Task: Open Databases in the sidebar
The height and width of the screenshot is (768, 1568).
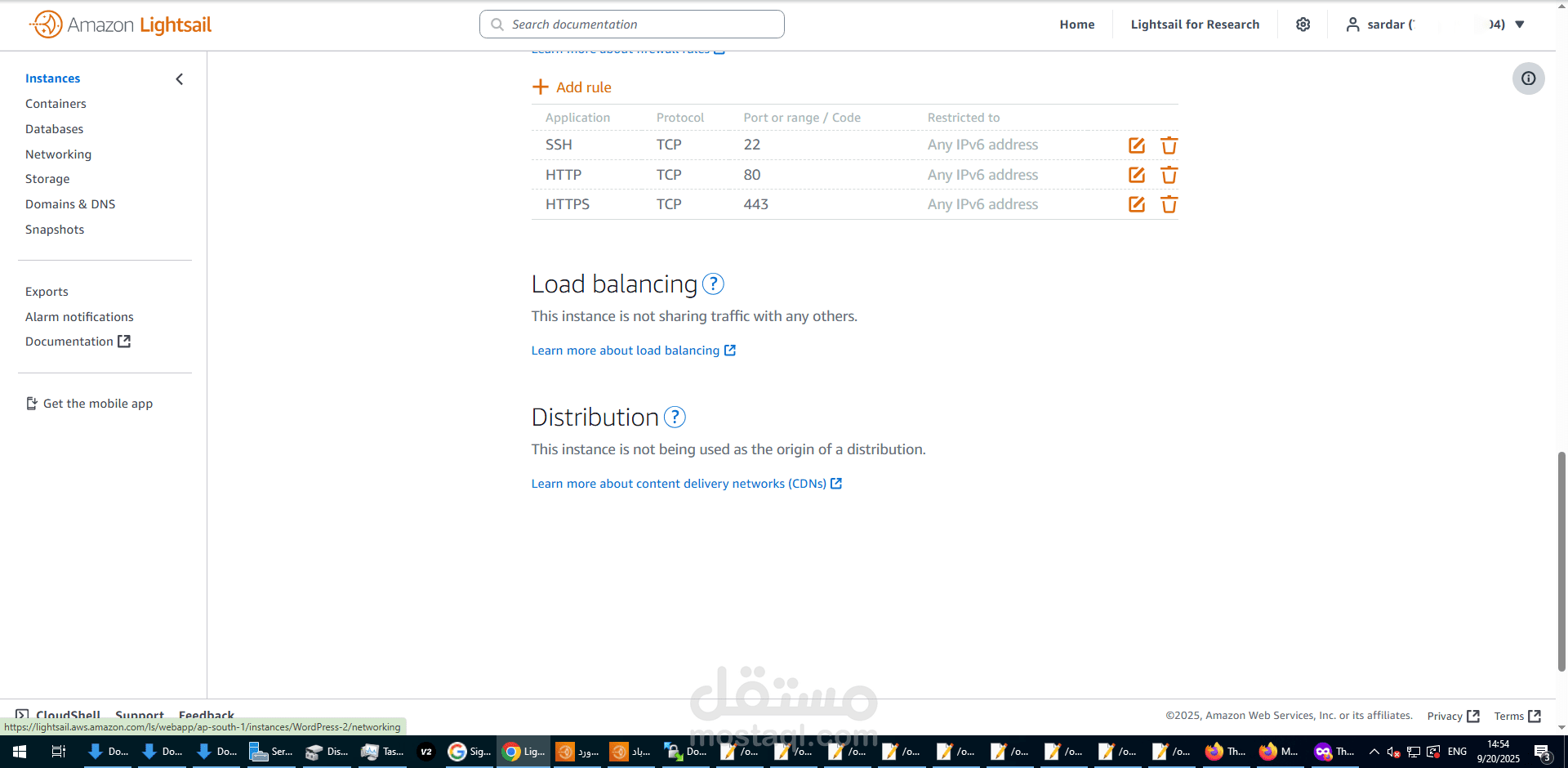Action: click(x=54, y=129)
